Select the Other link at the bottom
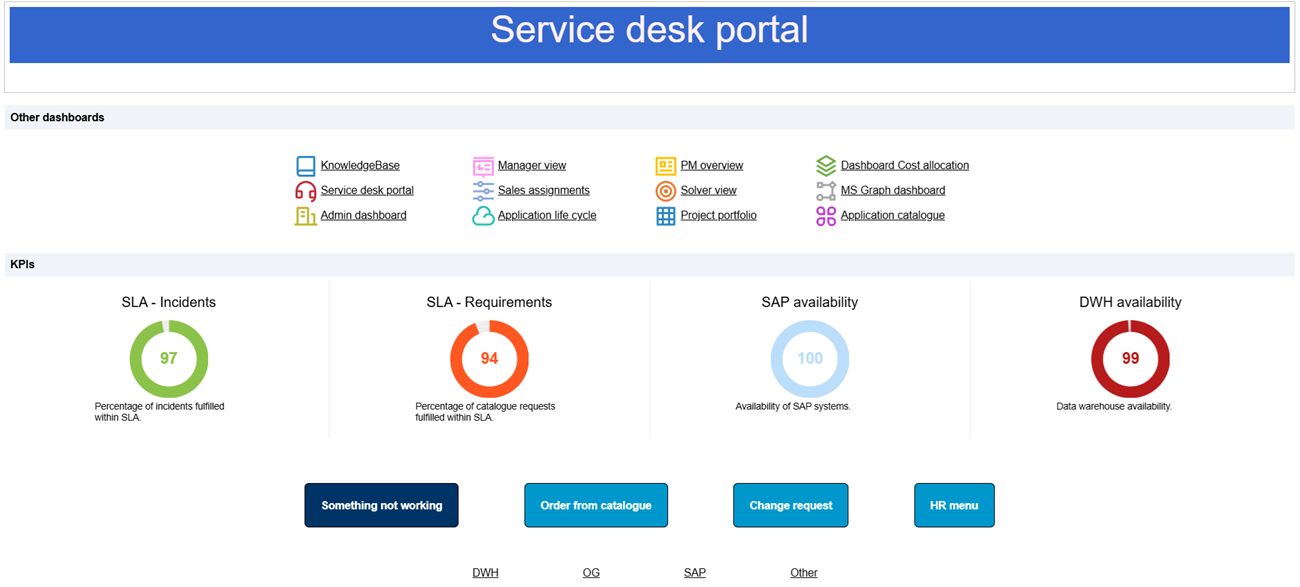This screenshot has width=1300, height=587. coord(804,573)
